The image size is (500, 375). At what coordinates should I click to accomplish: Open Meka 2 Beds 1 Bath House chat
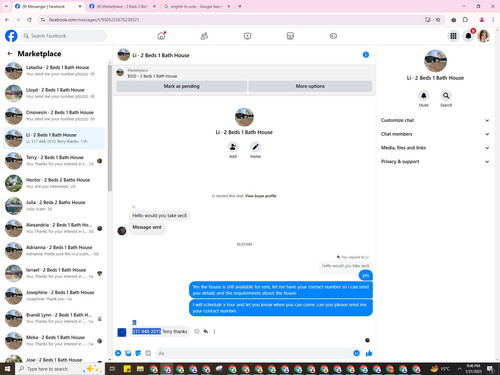(54, 341)
